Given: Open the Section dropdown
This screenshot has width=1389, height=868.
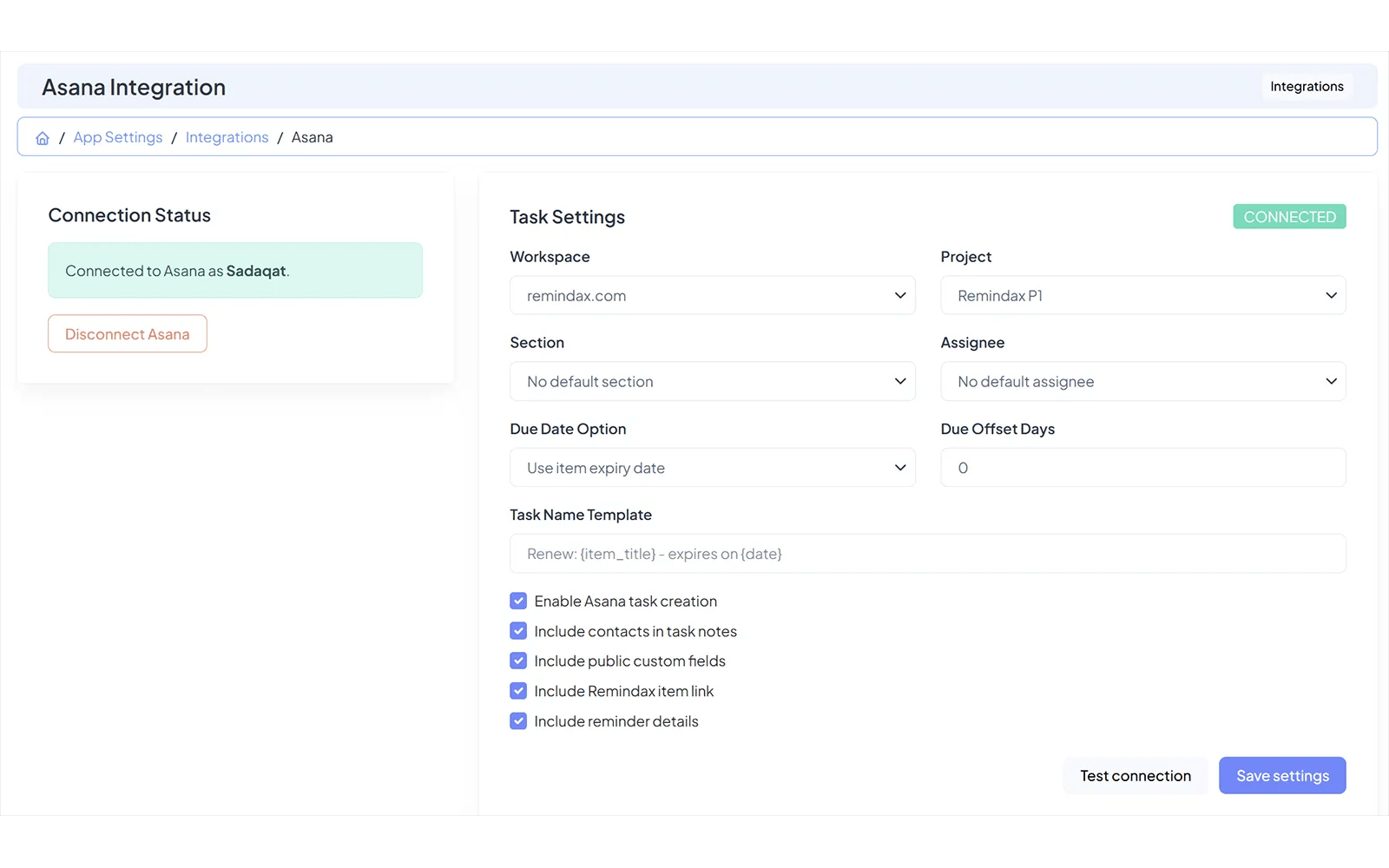Looking at the screenshot, I should pos(713,382).
